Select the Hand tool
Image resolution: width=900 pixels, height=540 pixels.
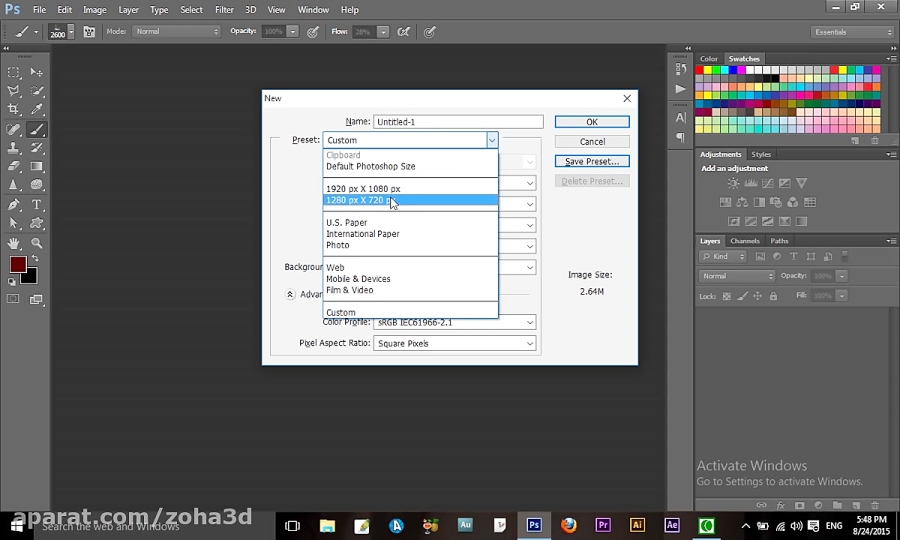[14, 243]
